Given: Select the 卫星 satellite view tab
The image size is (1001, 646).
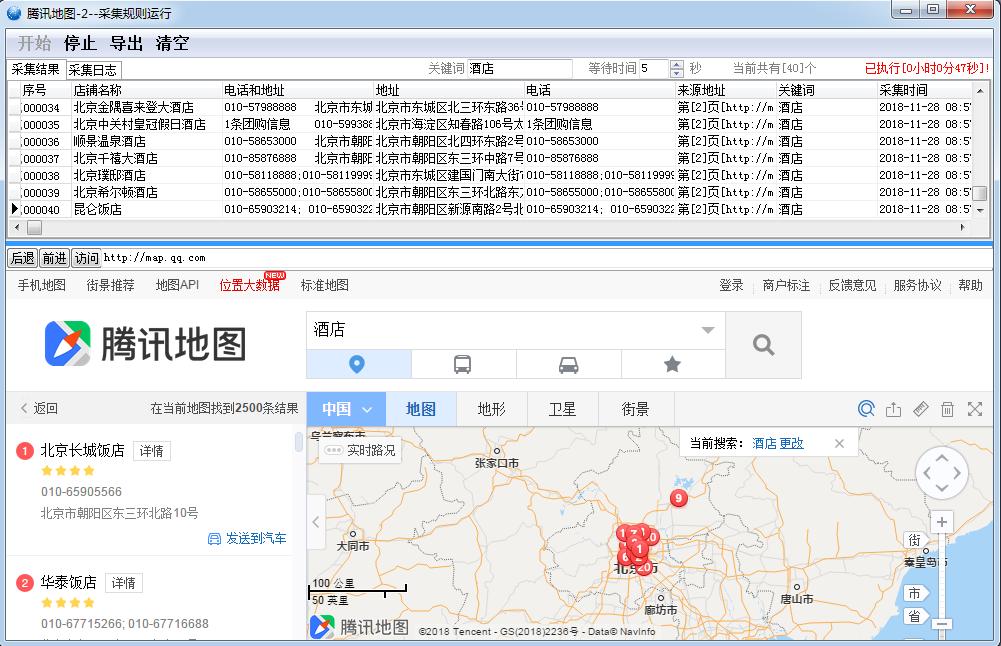Looking at the screenshot, I should pyautogui.click(x=562, y=409).
